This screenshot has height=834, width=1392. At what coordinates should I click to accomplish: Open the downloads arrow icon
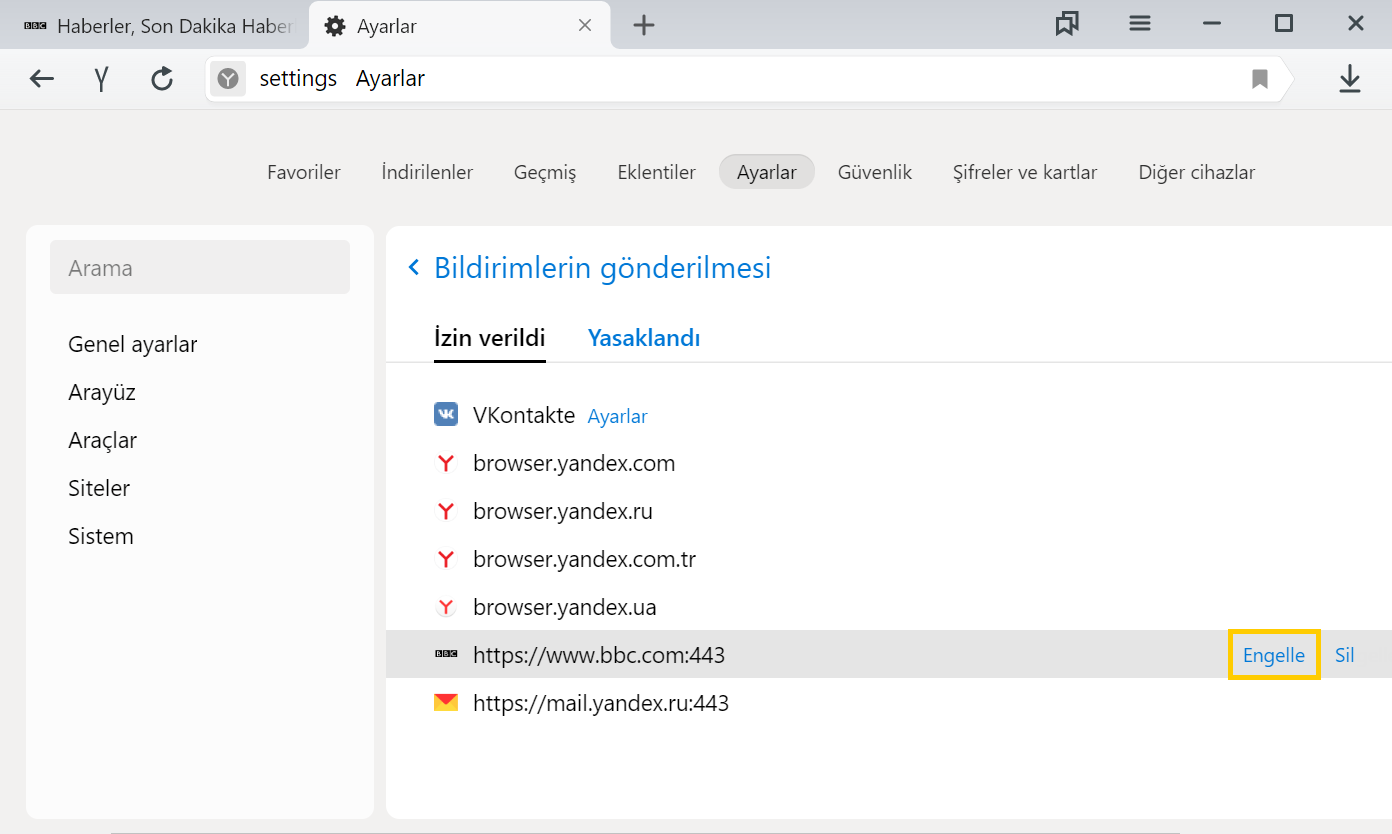[1350, 79]
